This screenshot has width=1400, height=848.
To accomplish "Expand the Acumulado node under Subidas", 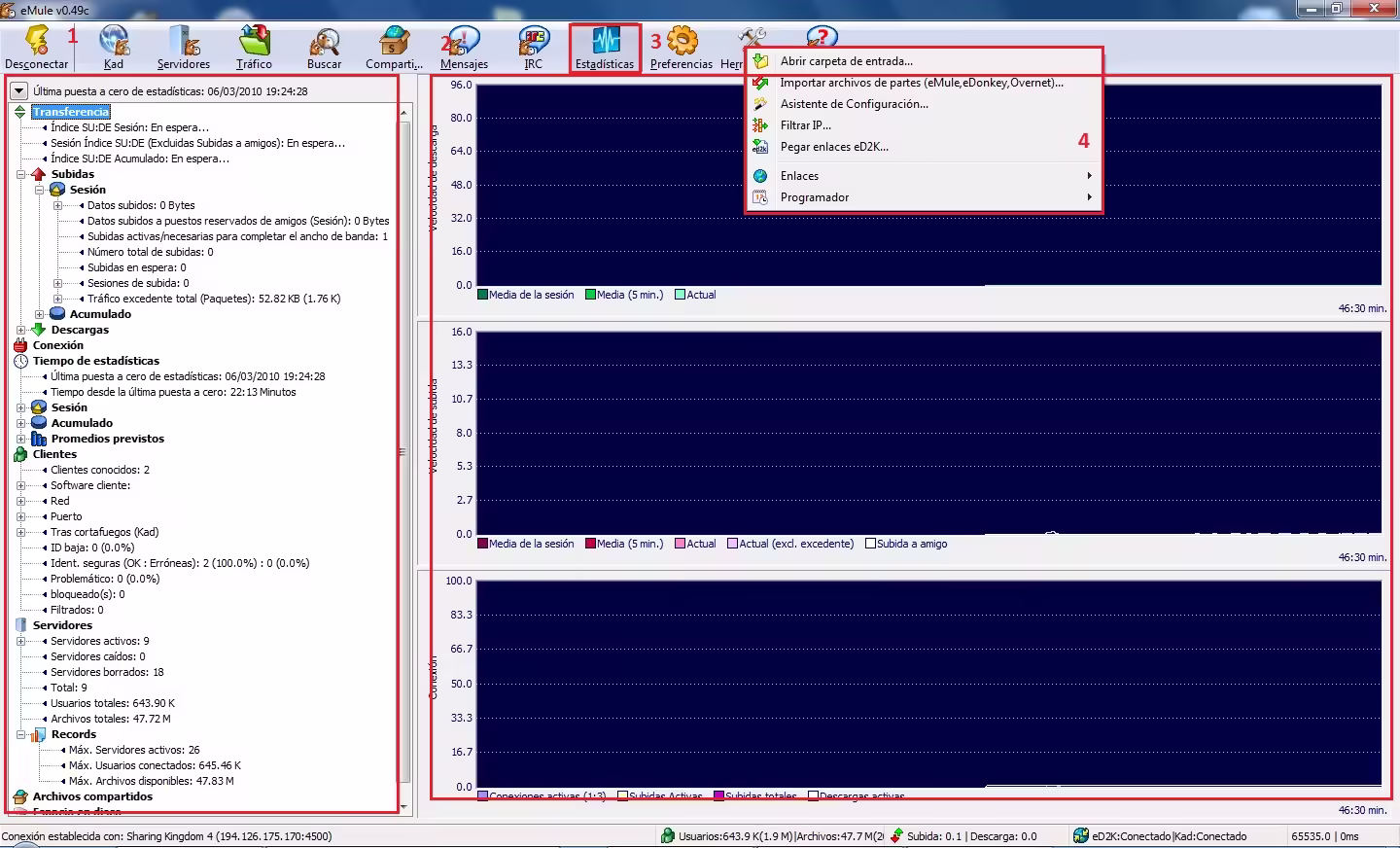I will (x=39, y=314).
